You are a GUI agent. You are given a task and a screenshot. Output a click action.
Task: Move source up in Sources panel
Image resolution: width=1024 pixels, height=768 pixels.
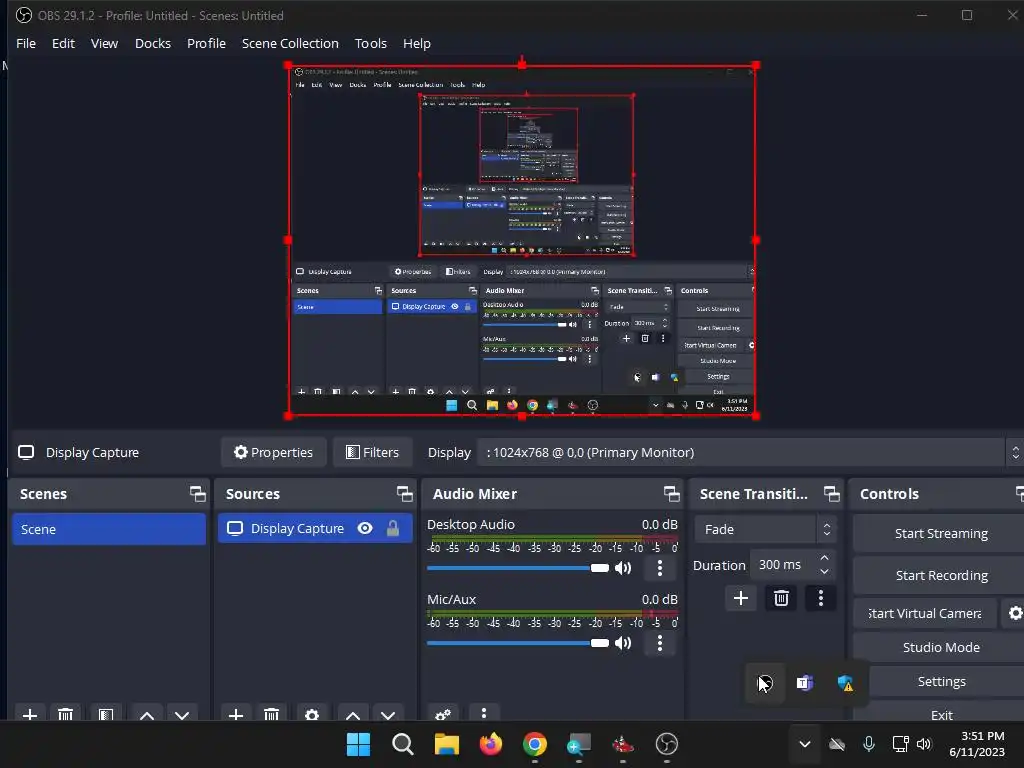click(353, 714)
